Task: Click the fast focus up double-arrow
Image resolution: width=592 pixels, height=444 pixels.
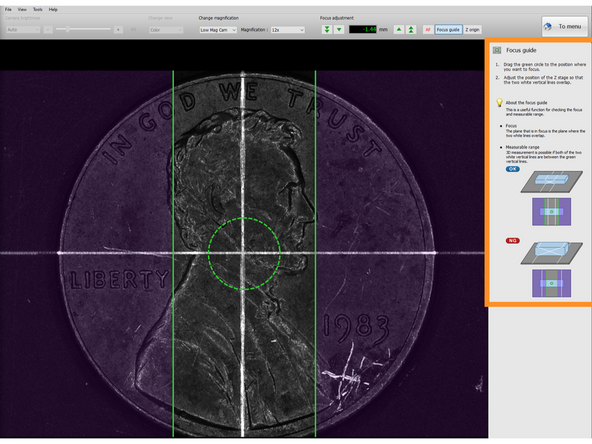Action: [411, 29]
